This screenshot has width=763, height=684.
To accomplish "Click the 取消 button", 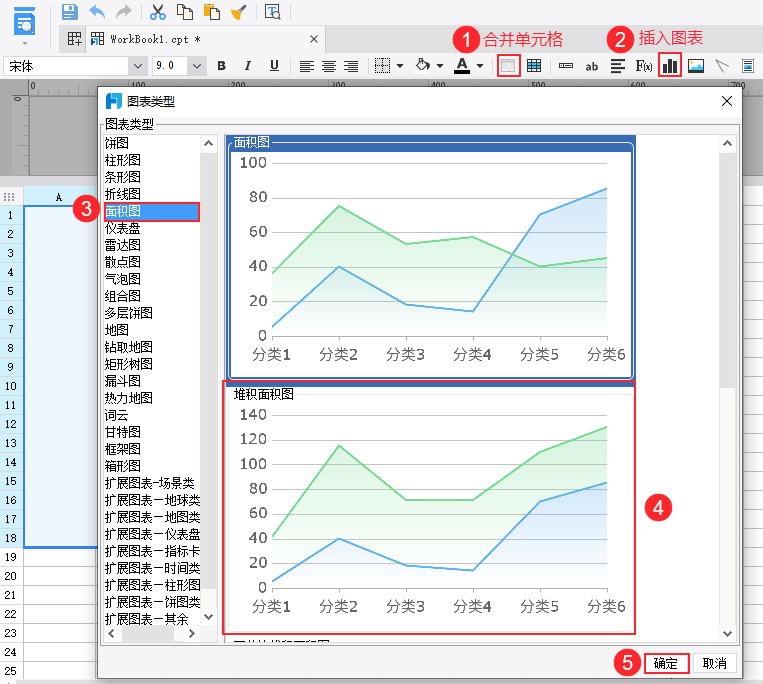I will (714, 663).
